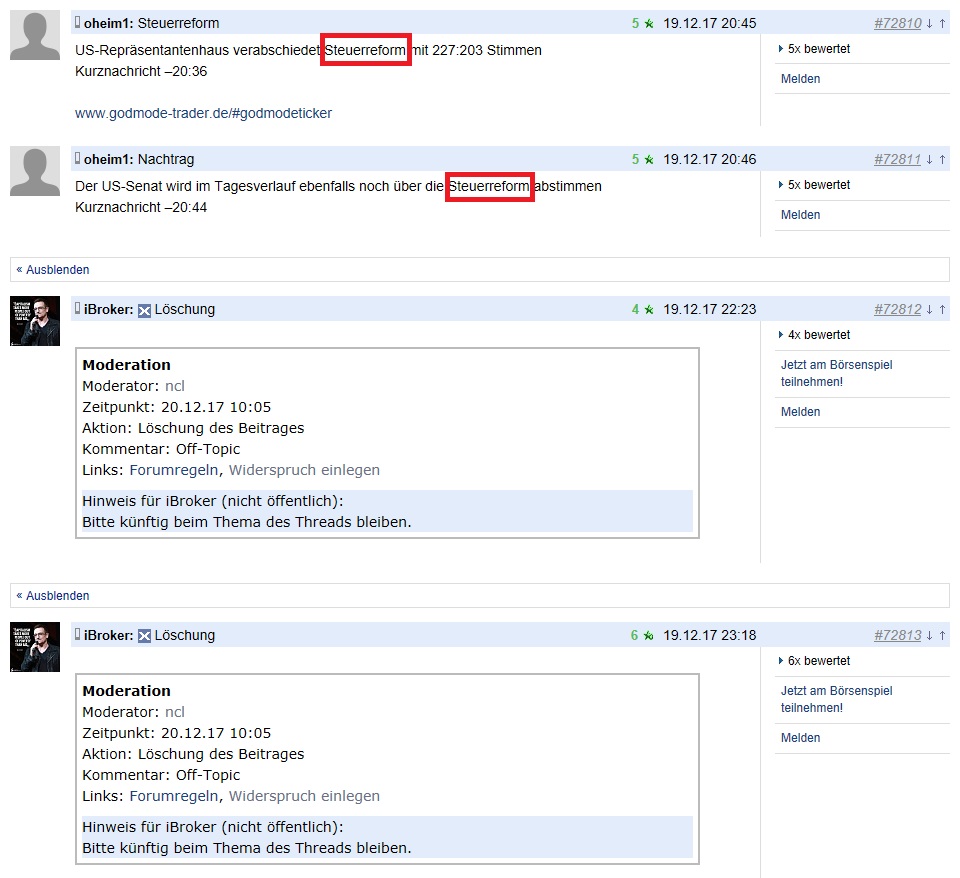
Task: Collapse post #72812 via the Ausblenden link above it
Action: pos(53,269)
